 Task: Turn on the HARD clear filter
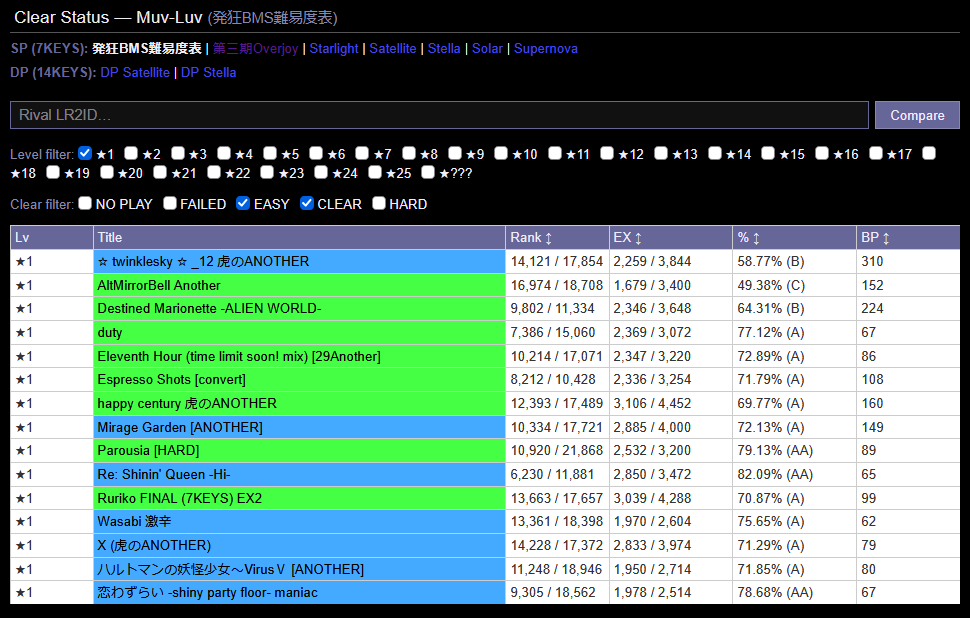[379, 203]
